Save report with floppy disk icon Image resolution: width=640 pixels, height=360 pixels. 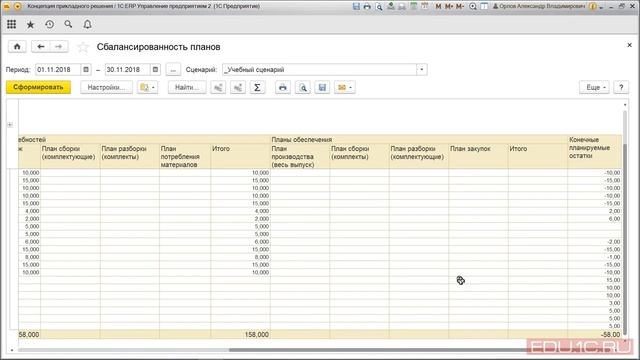coord(322,87)
